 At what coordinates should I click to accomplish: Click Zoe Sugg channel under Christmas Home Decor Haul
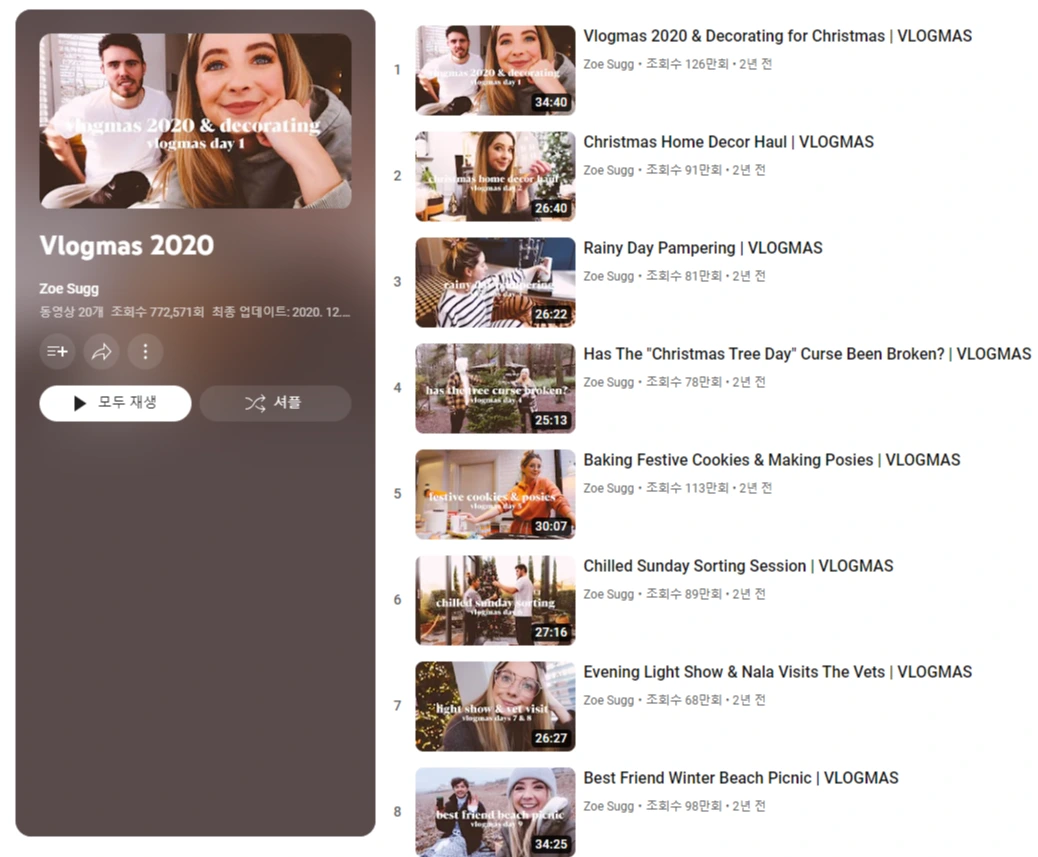[x=608, y=170]
